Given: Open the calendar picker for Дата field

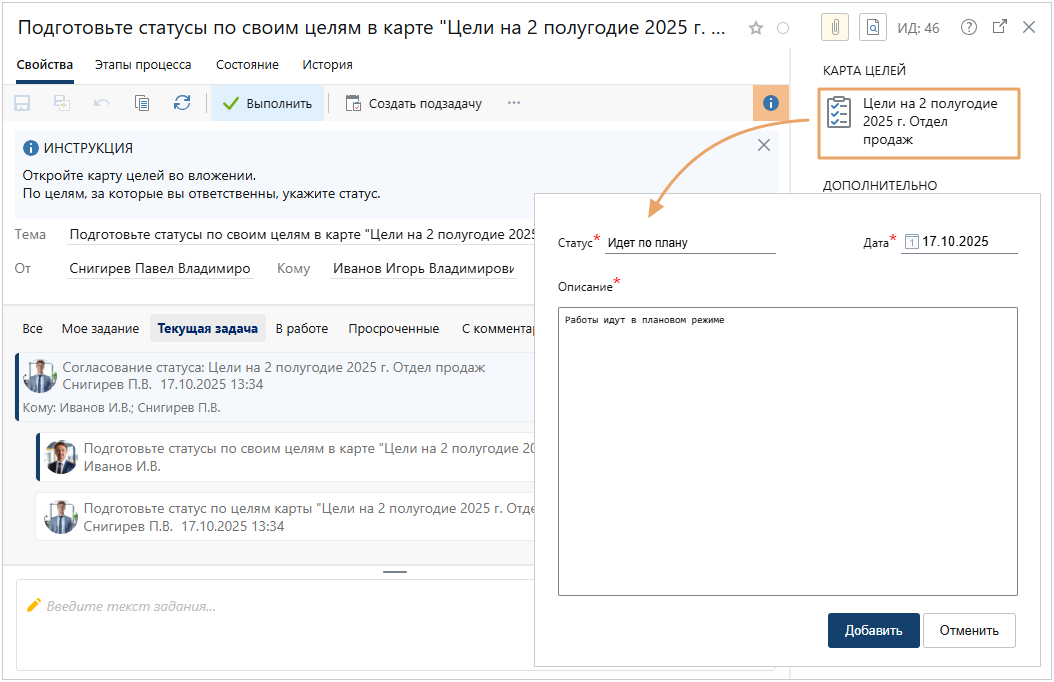Looking at the screenshot, I should 911,242.
